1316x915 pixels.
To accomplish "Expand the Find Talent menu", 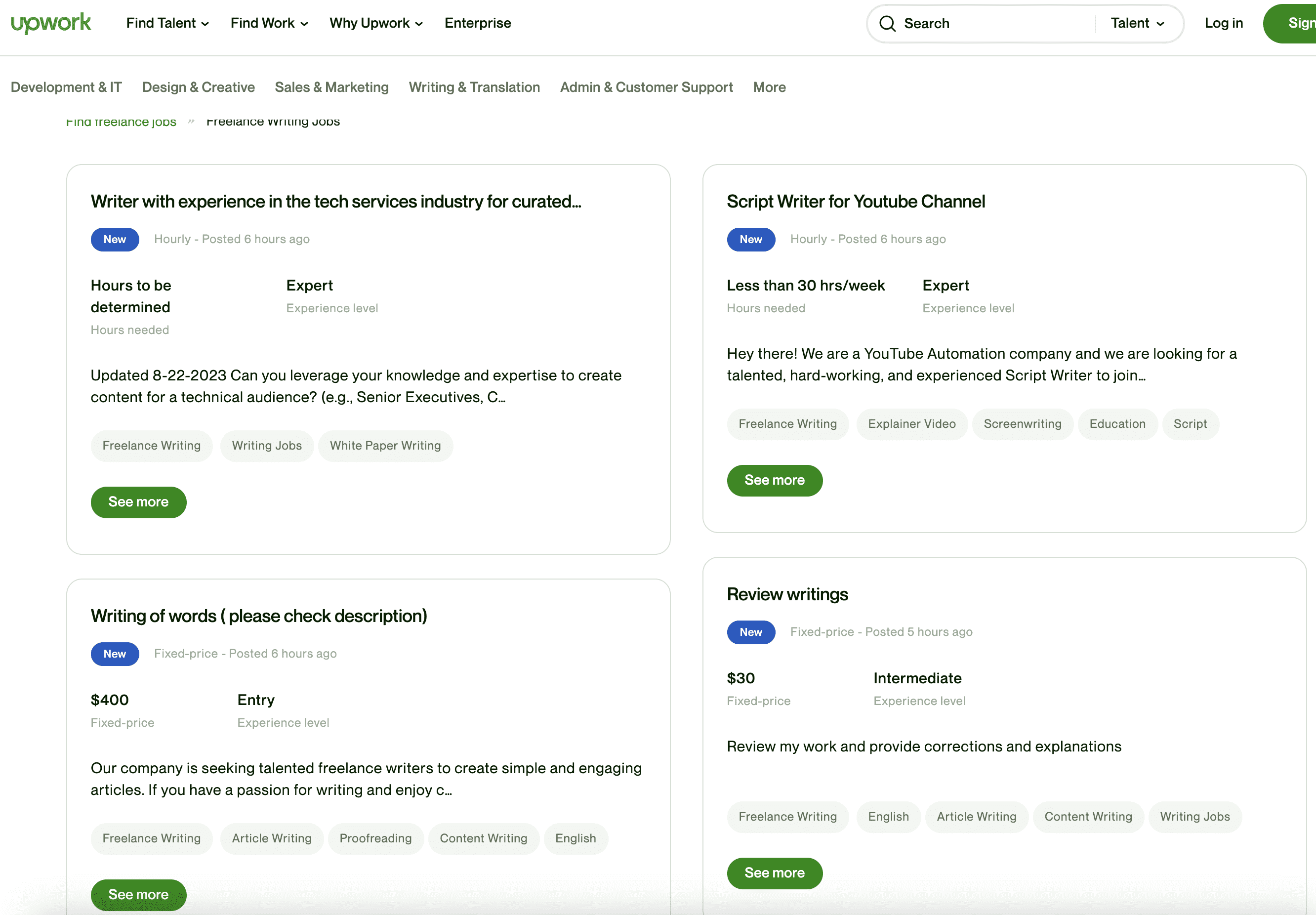I will (x=167, y=23).
